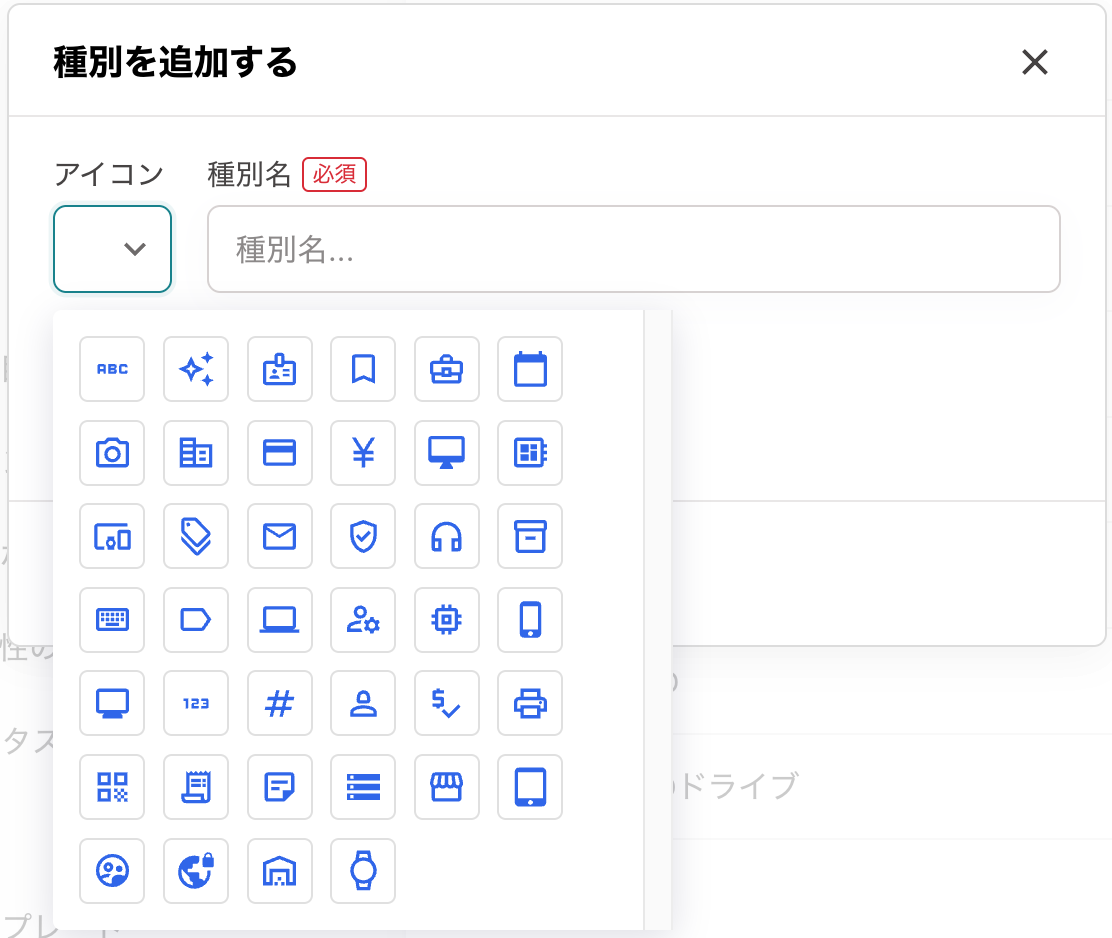Image resolution: width=1112 pixels, height=938 pixels.
Task: Choose the office building icon
Action: [x=196, y=452]
